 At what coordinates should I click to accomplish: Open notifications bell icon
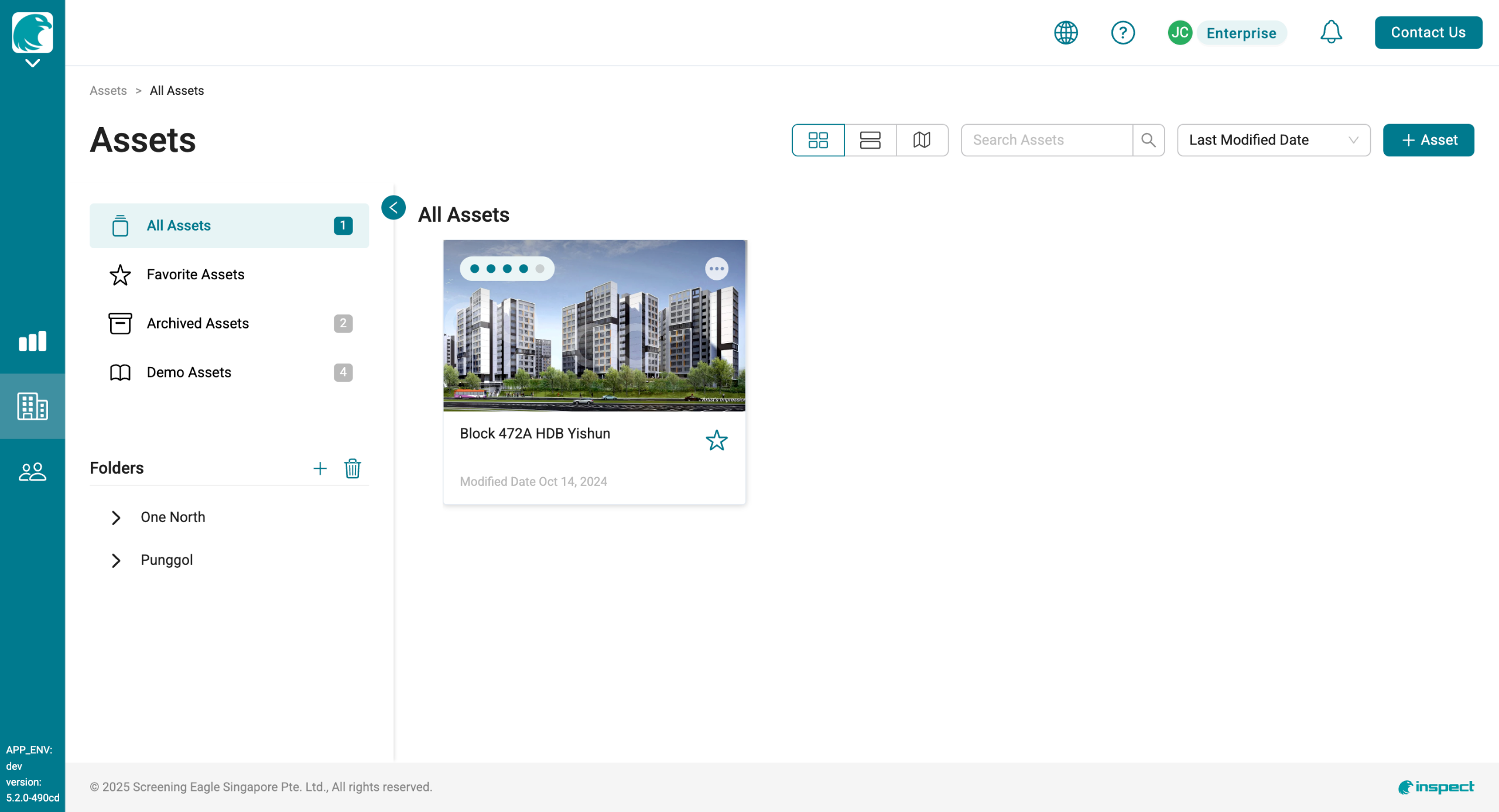(1330, 32)
